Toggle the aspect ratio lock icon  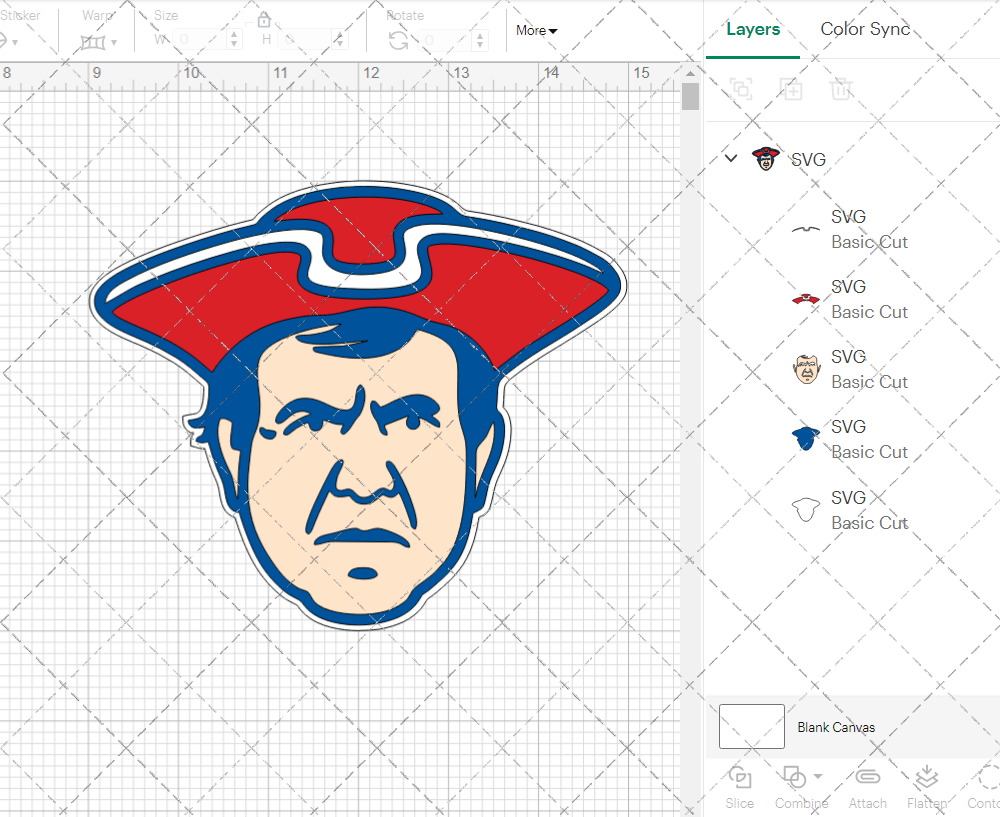[264, 19]
